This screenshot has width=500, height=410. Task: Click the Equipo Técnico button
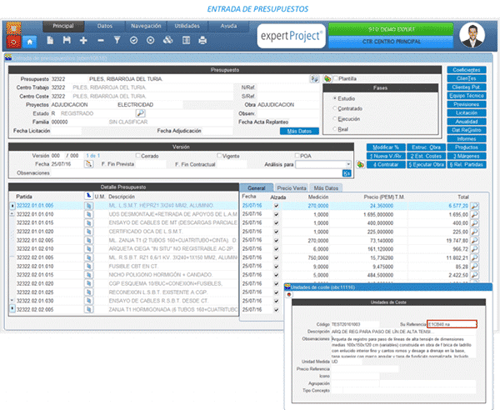466,96
